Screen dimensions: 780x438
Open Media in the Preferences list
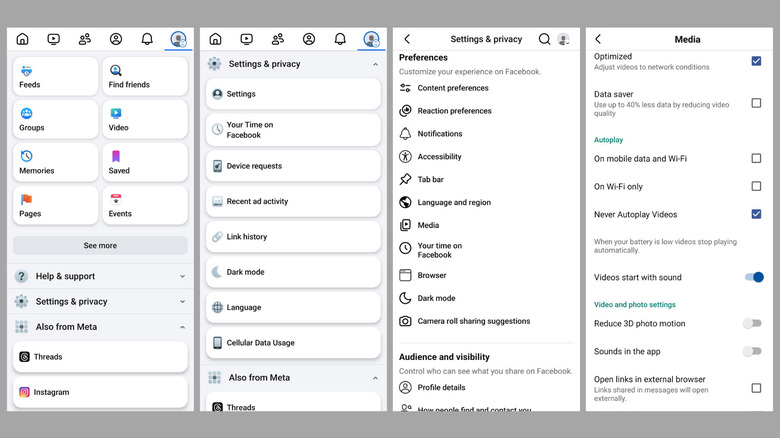(x=428, y=225)
